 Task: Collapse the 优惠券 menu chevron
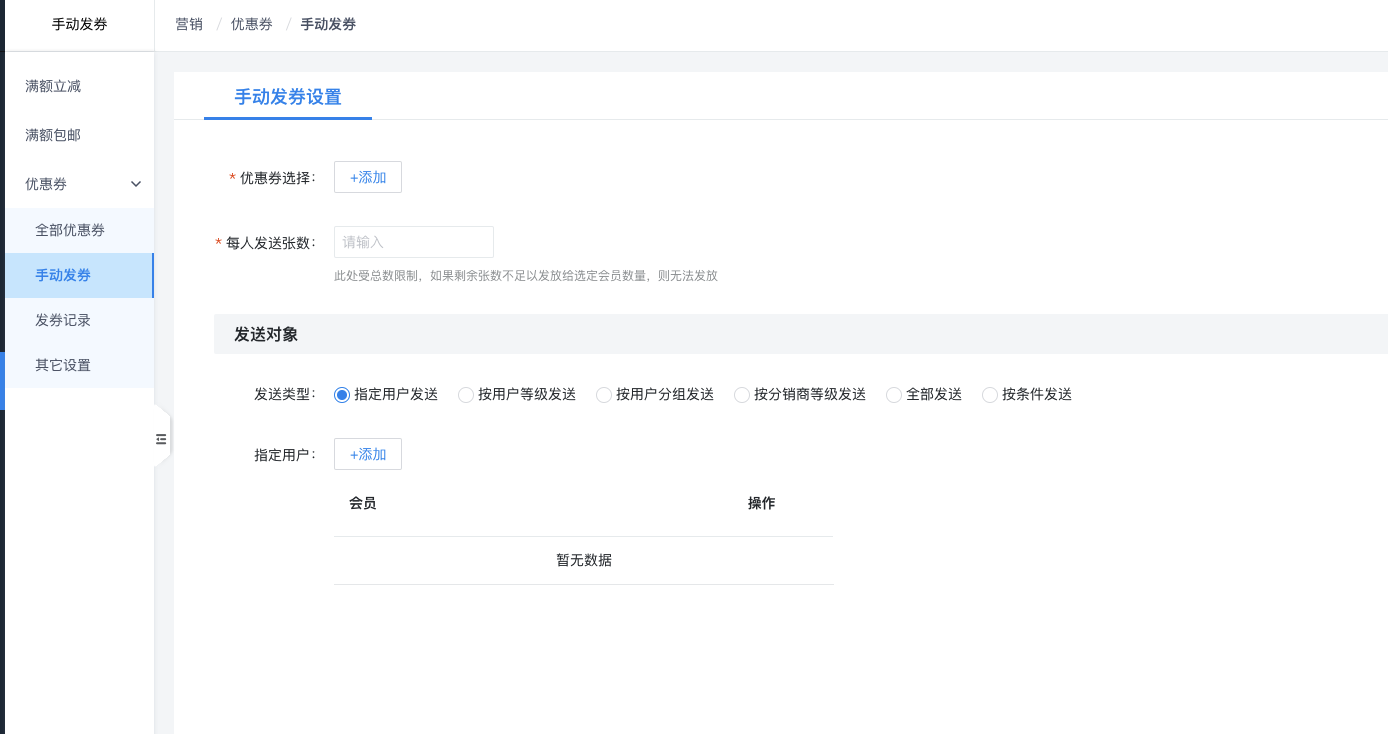[135, 184]
